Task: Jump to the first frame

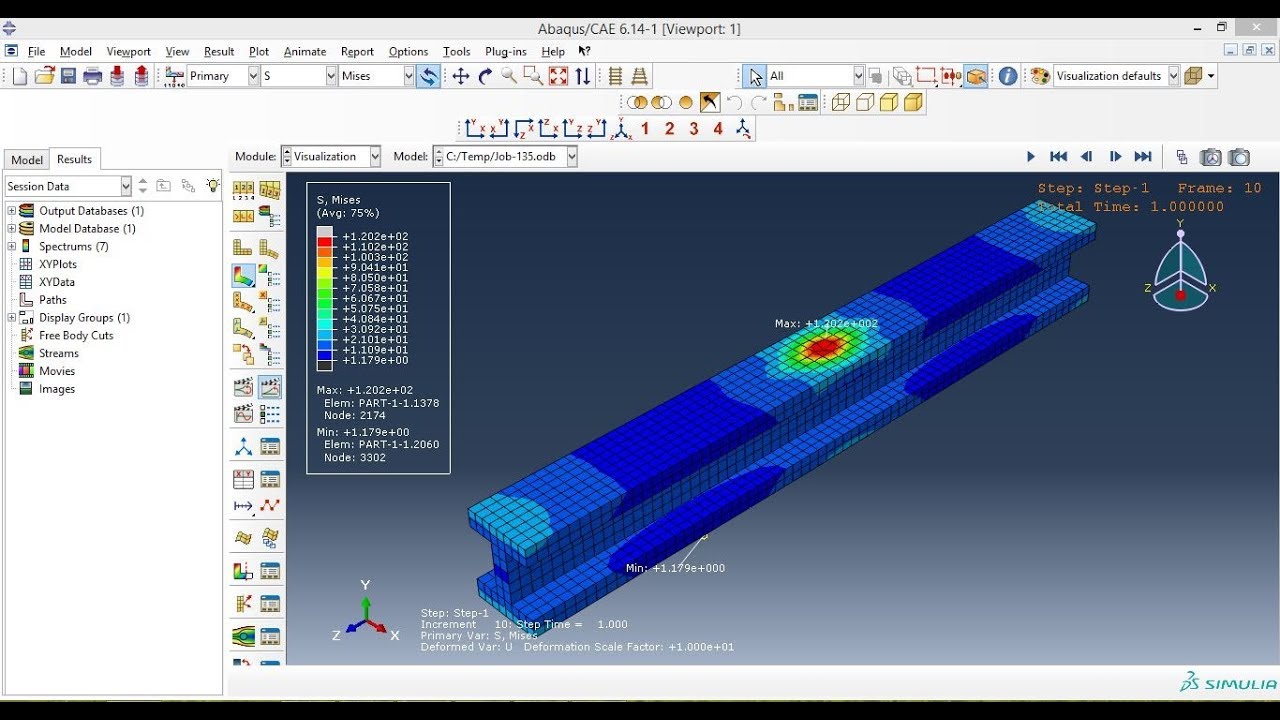Action: coord(1058,157)
